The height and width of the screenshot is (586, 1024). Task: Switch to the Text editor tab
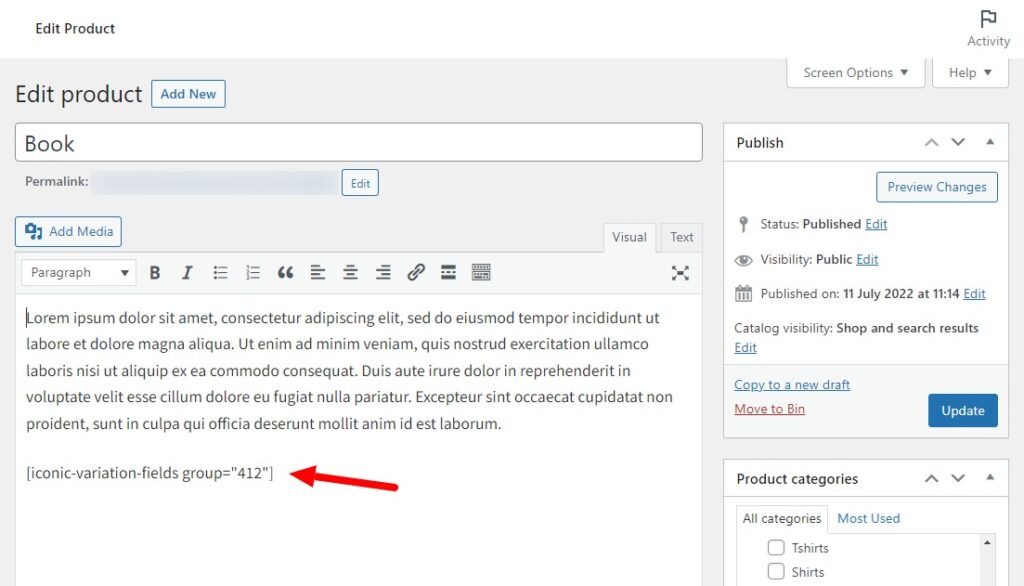point(681,237)
